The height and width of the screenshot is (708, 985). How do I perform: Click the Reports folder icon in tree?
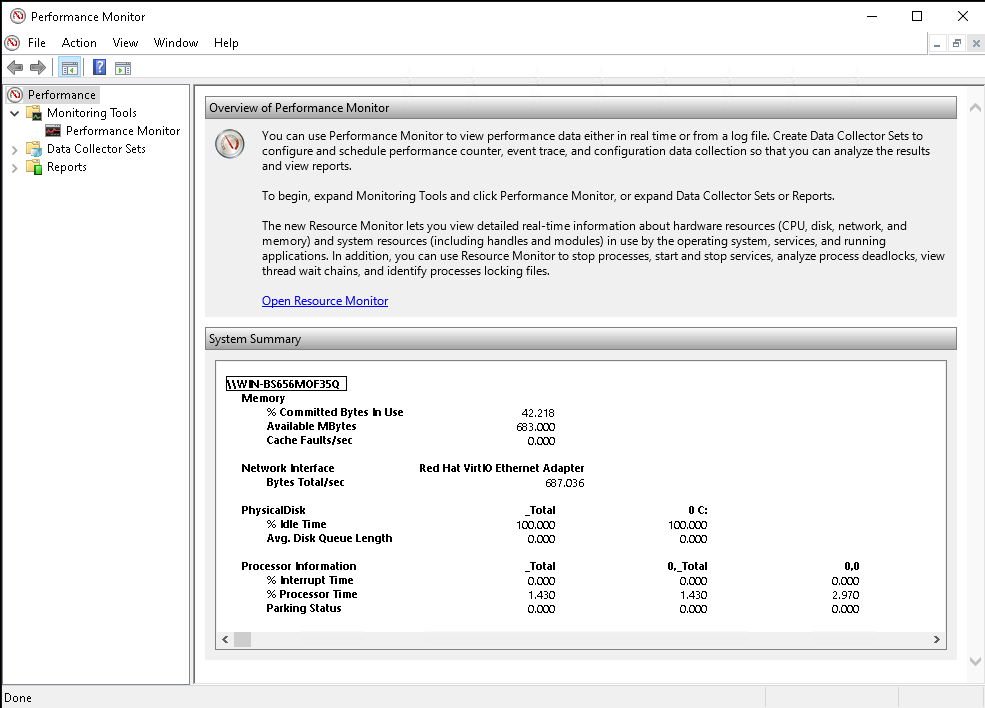pos(34,167)
